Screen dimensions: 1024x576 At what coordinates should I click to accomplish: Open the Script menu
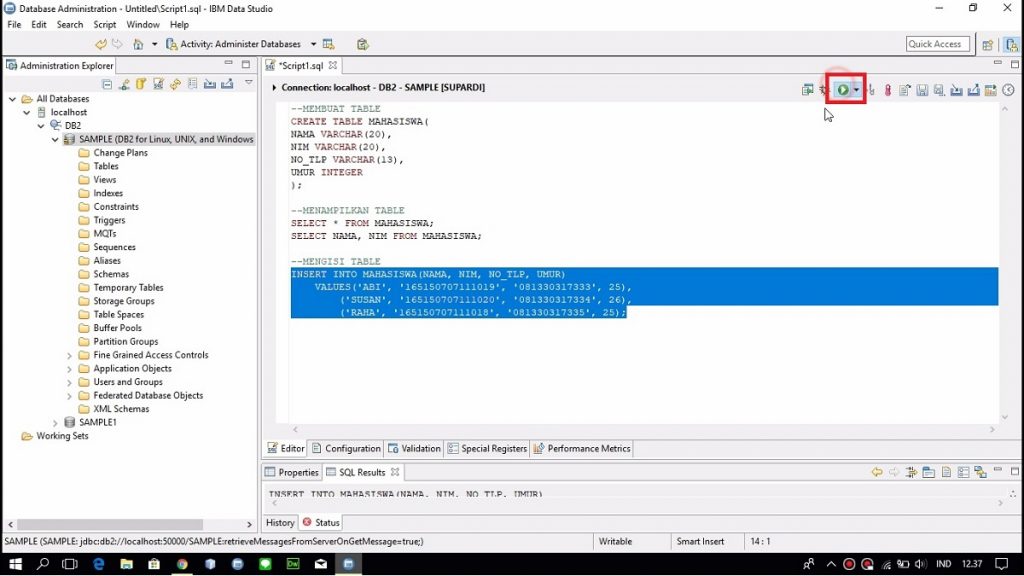(x=105, y=24)
